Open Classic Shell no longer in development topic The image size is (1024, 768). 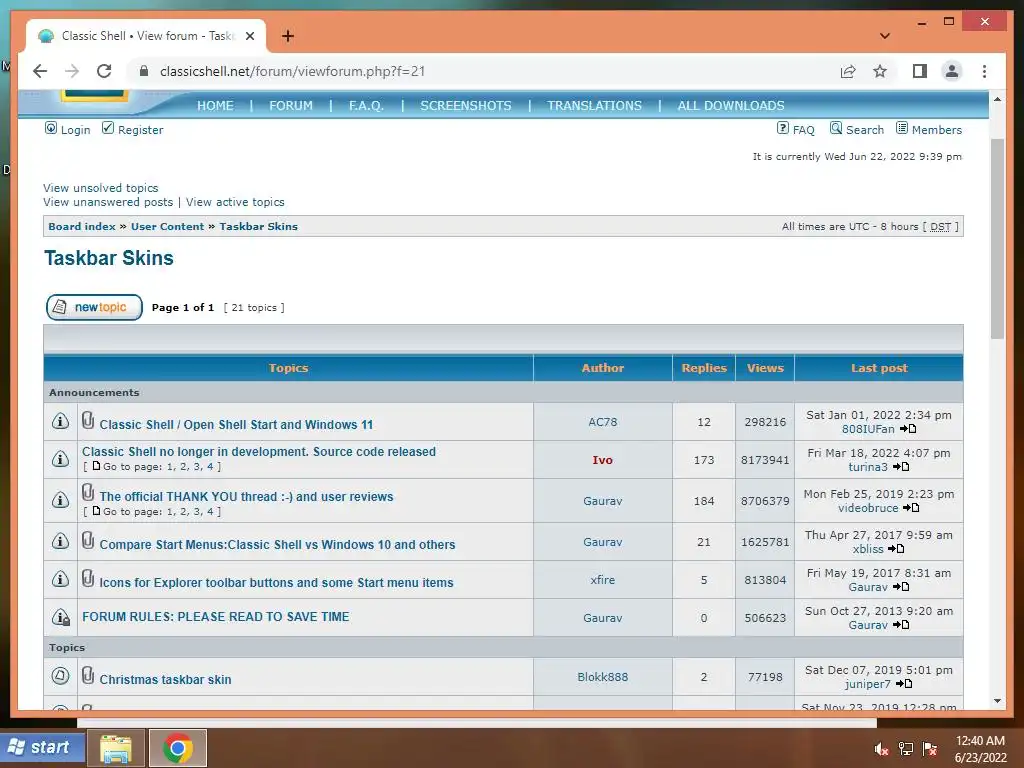tap(259, 452)
